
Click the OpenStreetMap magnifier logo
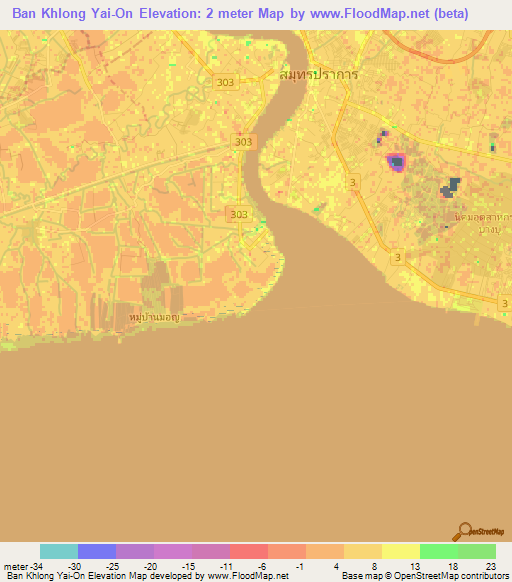tap(478, 532)
